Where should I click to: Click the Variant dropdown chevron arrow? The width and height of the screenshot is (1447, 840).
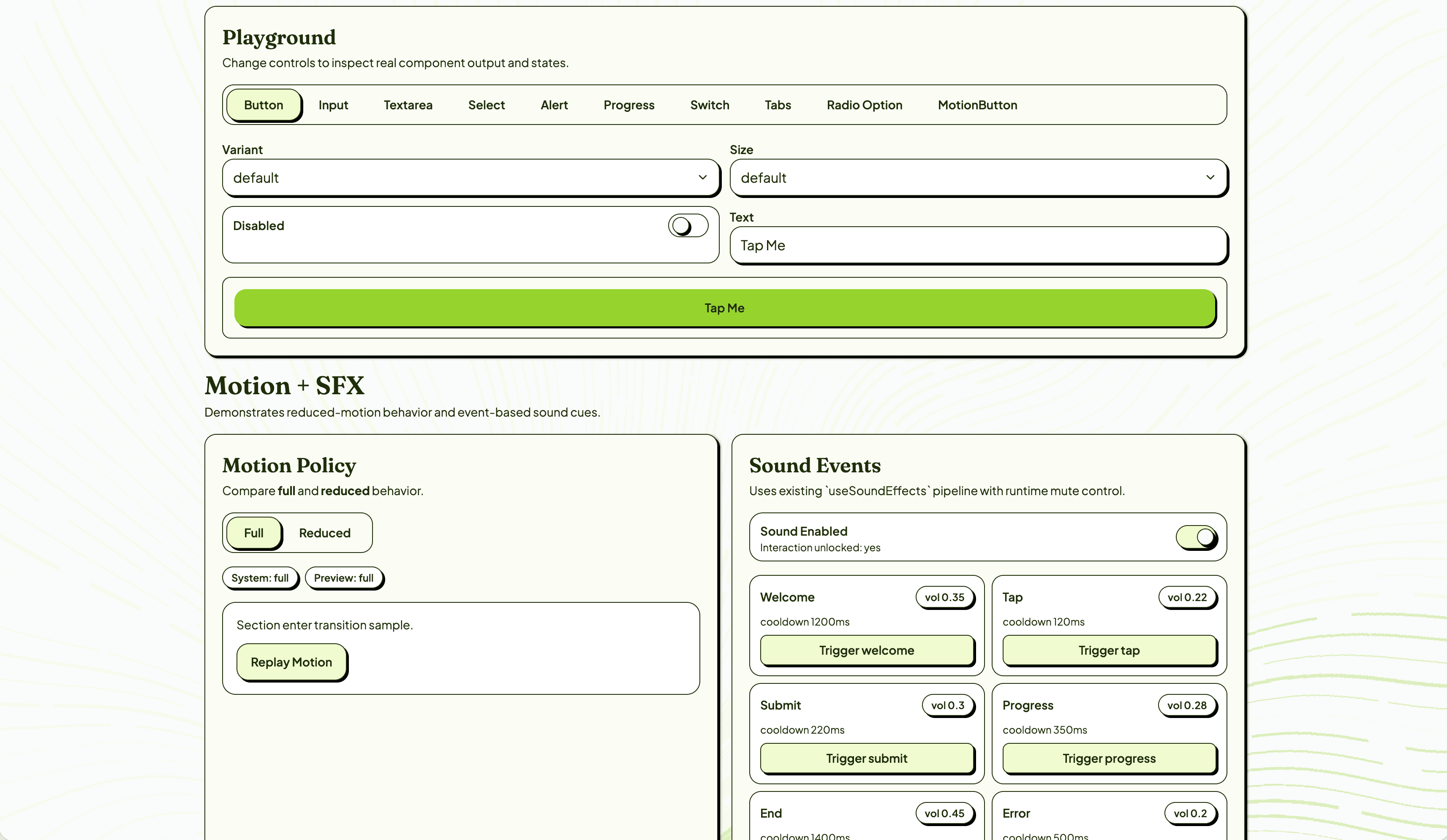[x=702, y=178]
